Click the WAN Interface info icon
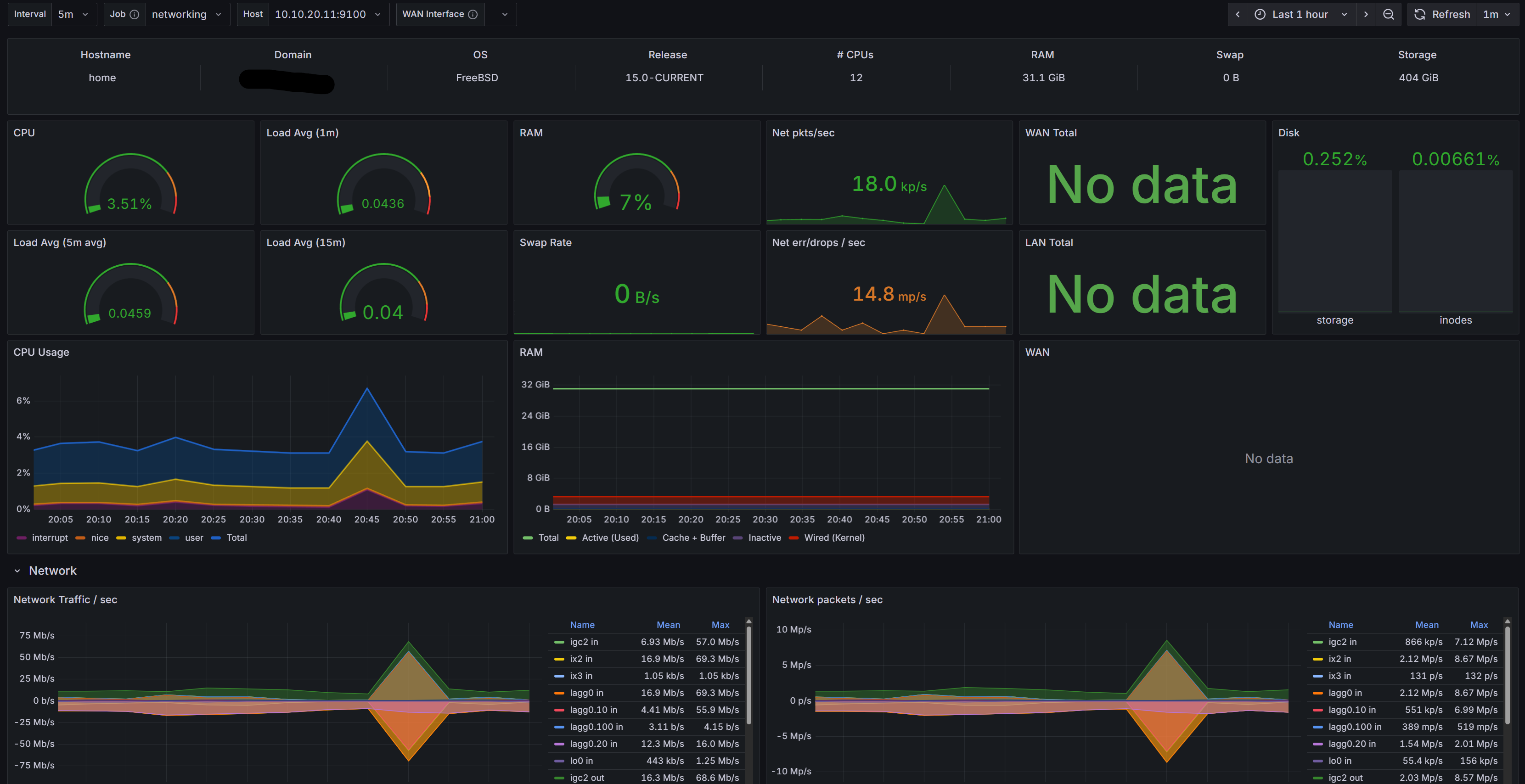The width and height of the screenshot is (1525, 784). [473, 14]
